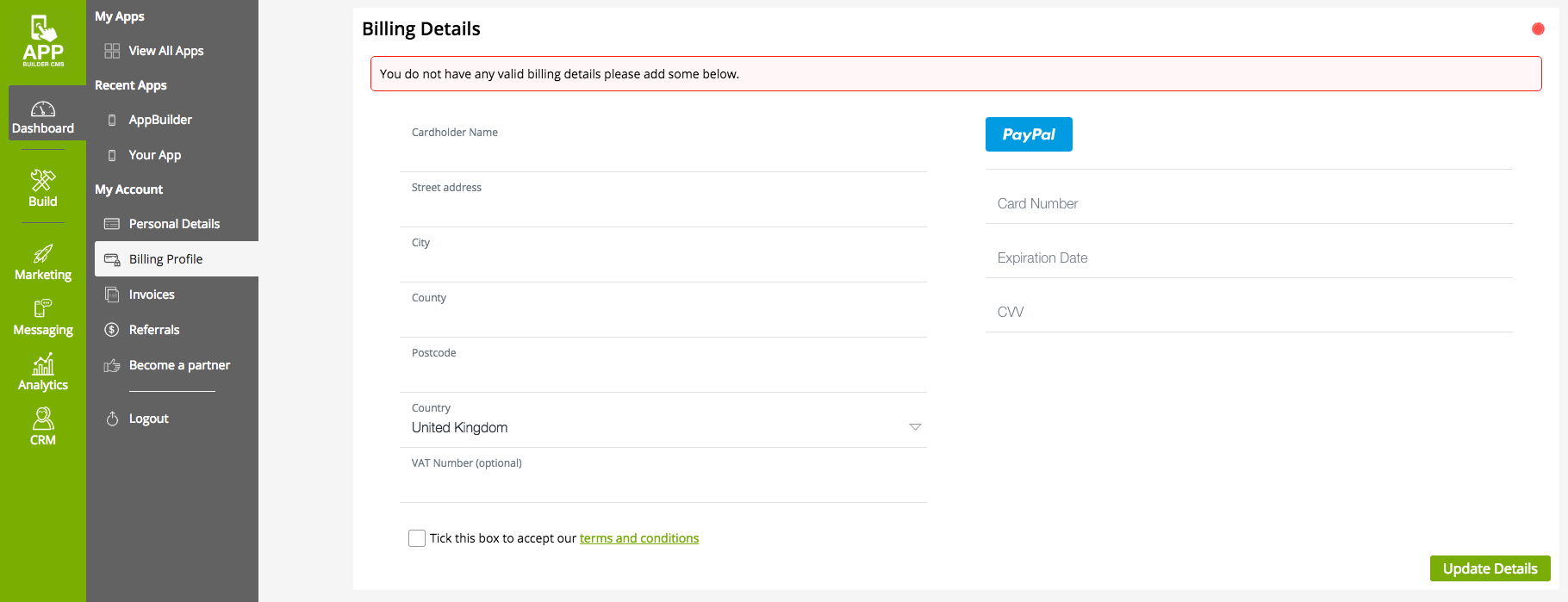The height and width of the screenshot is (602, 1568).
Task: Open the Referrals menu entry
Action: coord(154,330)
